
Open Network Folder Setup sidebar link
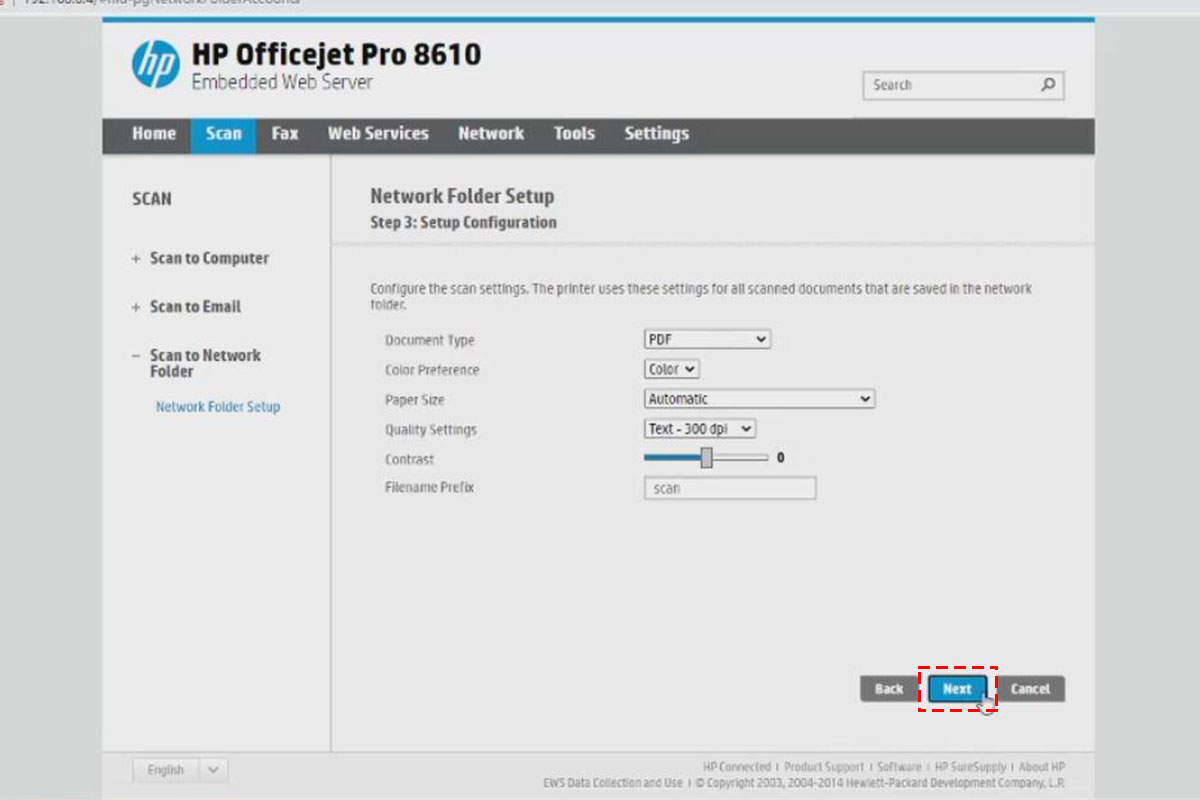[x=218, y=407]
